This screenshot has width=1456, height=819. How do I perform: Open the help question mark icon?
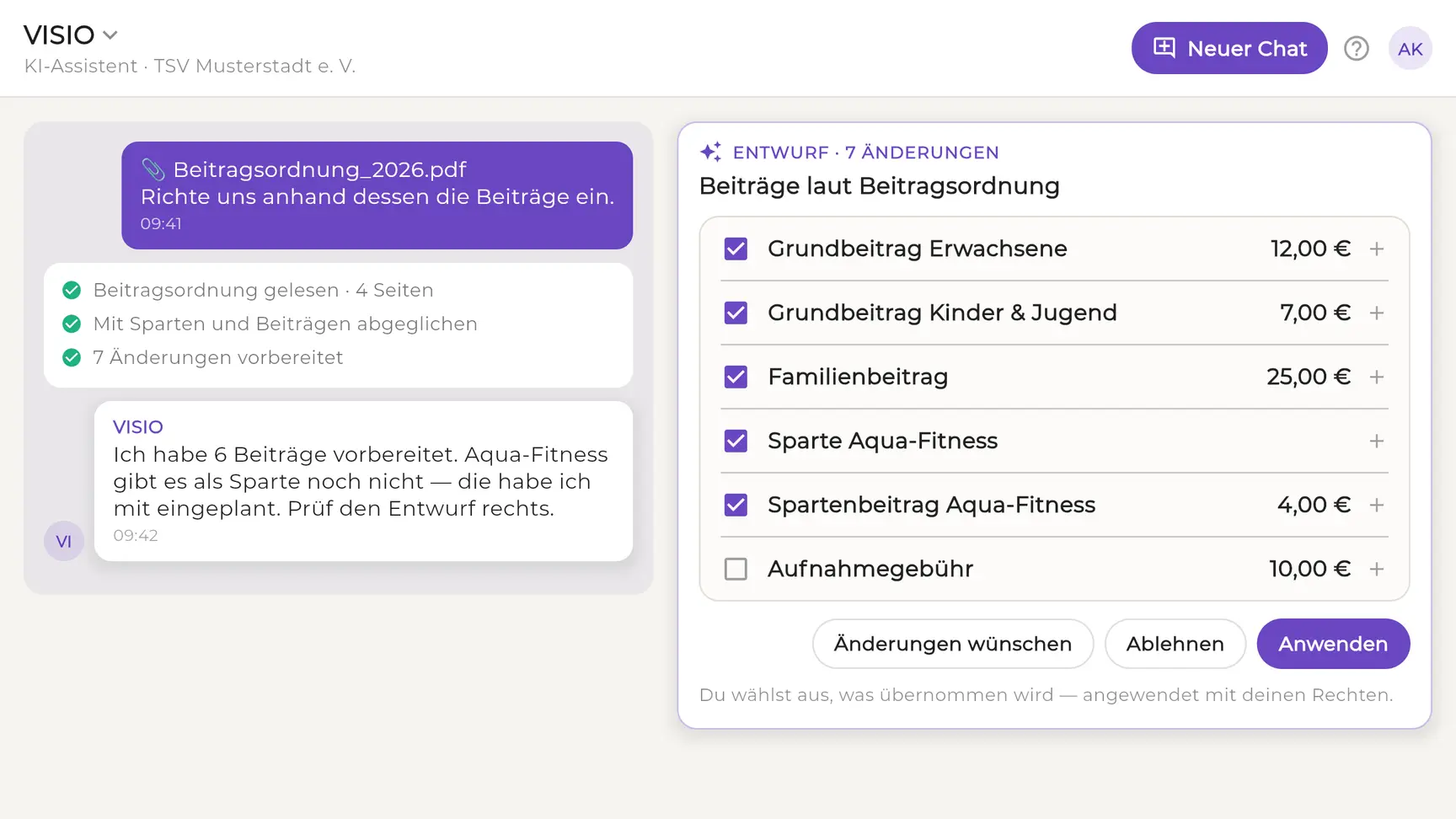[x=1357, y=49]
